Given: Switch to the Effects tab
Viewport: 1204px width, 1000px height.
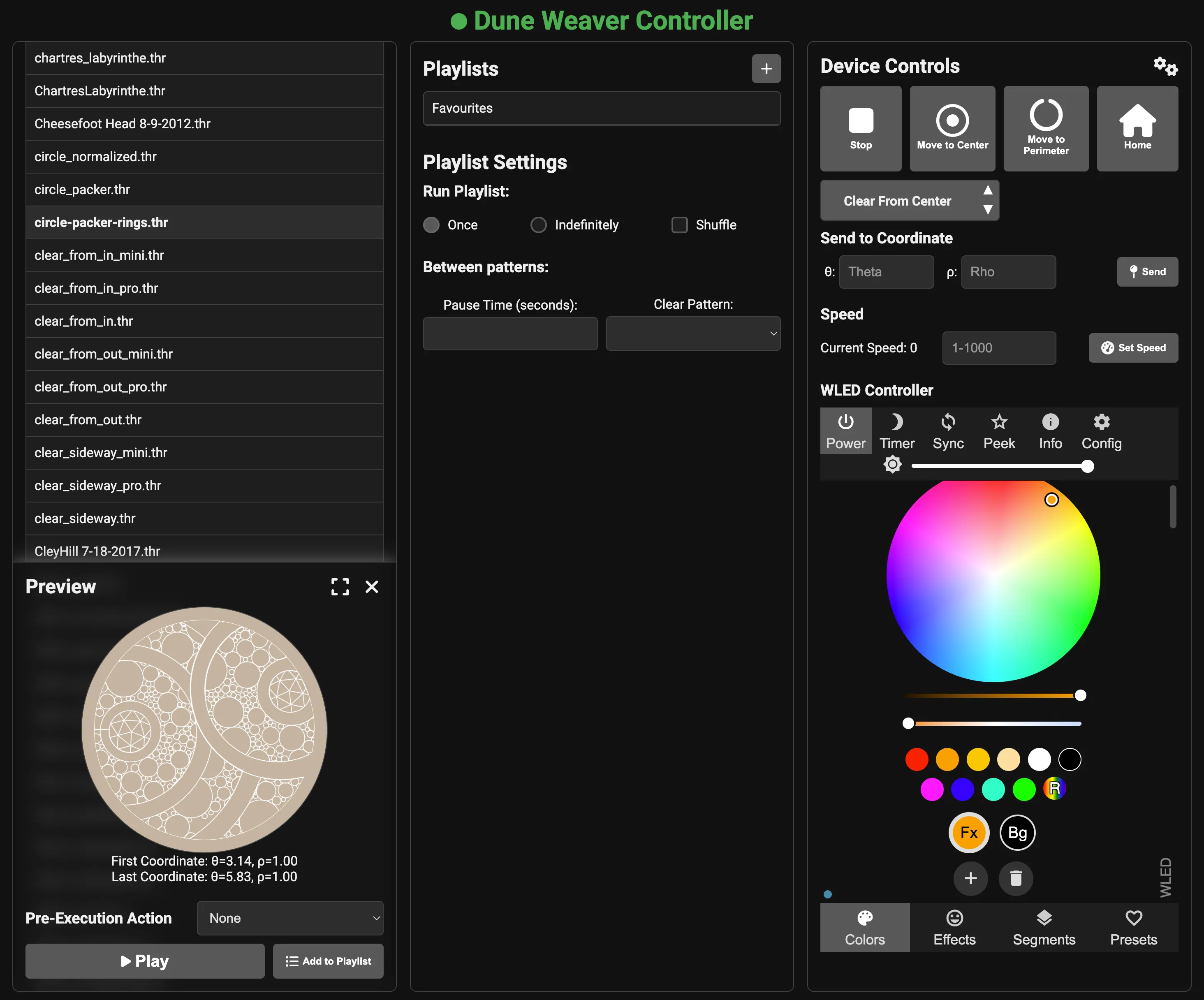Looking at the screenshot, I should (x=954, y=928).
